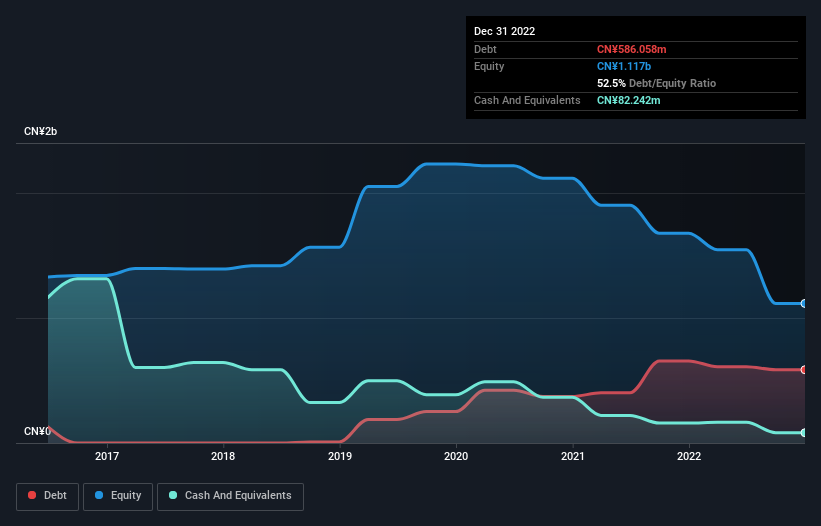Click the 2018 axis label
This screenshot has width=821, height=526.
pos(223,456)
